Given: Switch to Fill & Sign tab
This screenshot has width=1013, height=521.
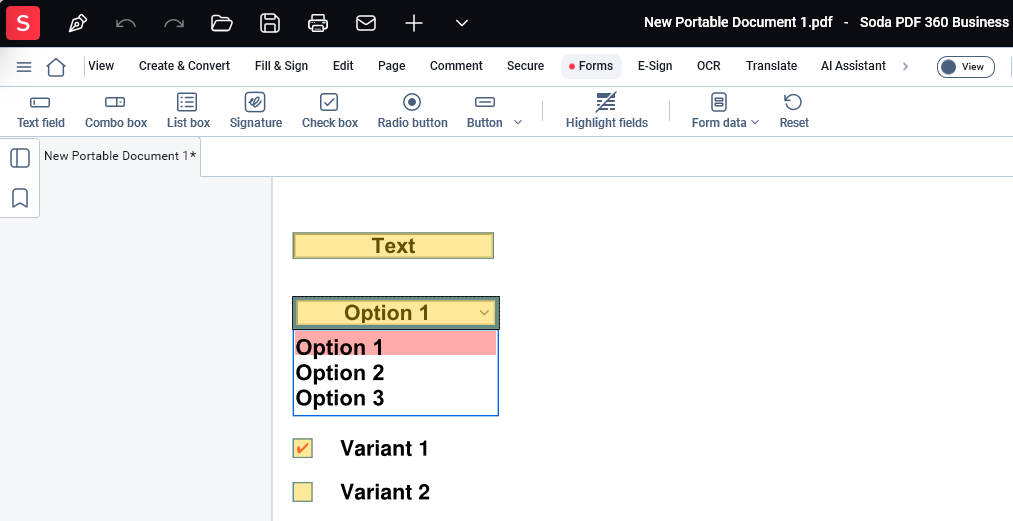Looking at the screenshot, I should click(281, 66).
